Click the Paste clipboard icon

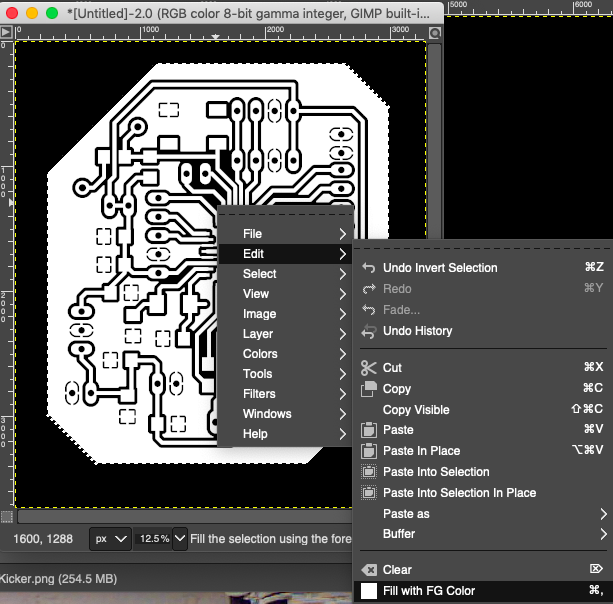[x=368, y=430]
